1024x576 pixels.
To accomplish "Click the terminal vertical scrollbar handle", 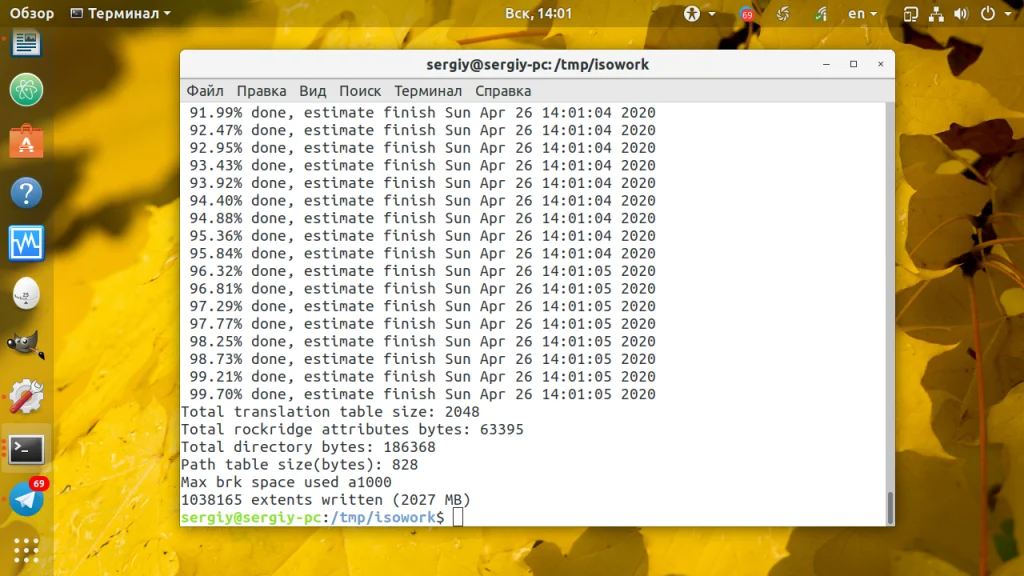I will 889,507.
